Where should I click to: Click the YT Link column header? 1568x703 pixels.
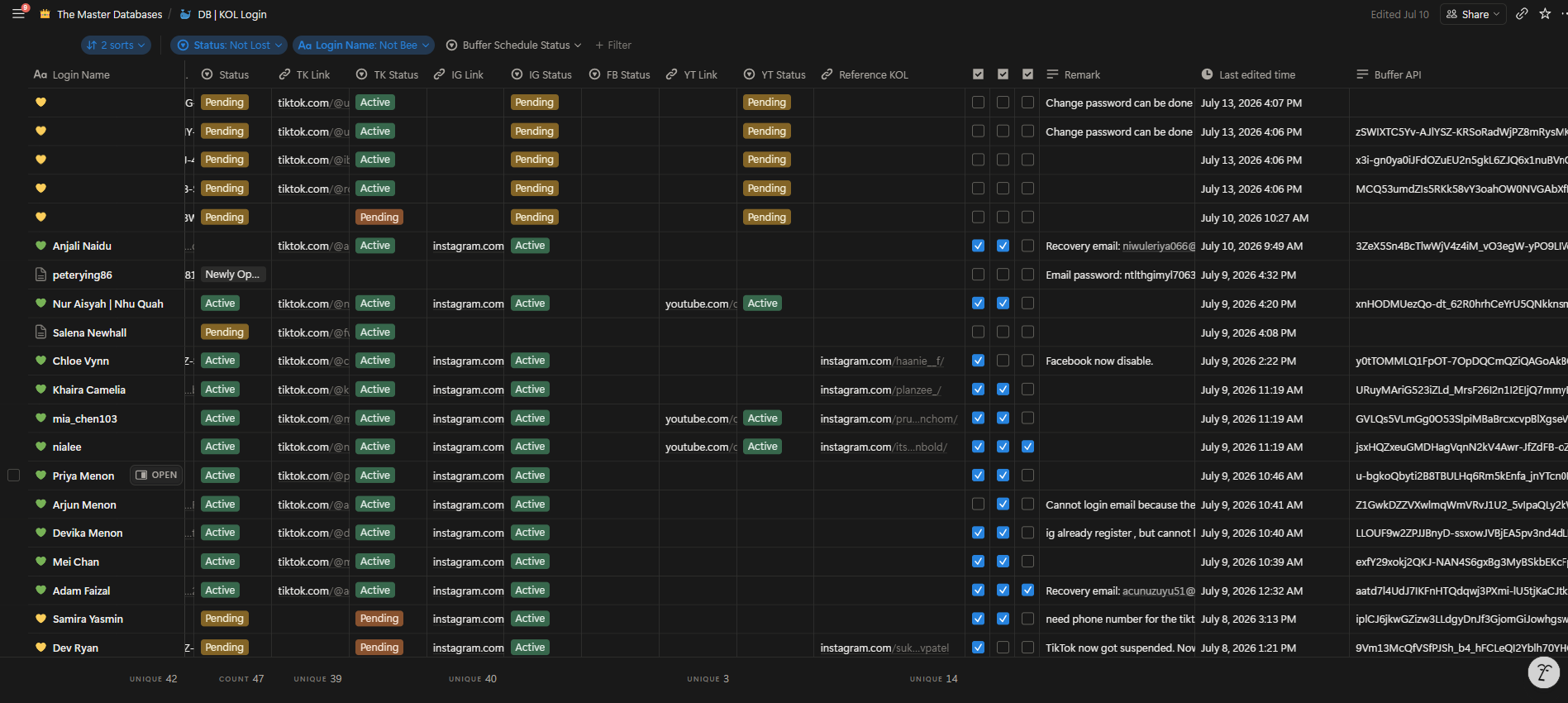(x=692, y=74)
